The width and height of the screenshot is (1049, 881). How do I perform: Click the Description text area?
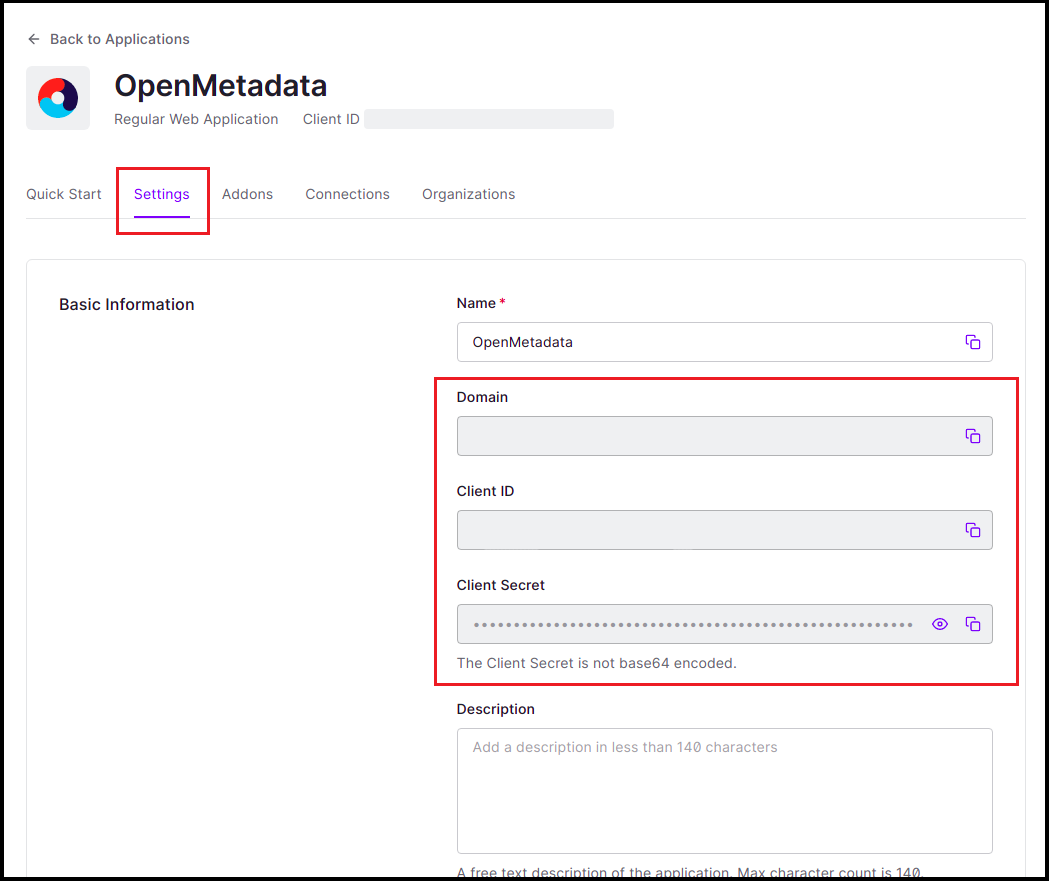[724, 790]
